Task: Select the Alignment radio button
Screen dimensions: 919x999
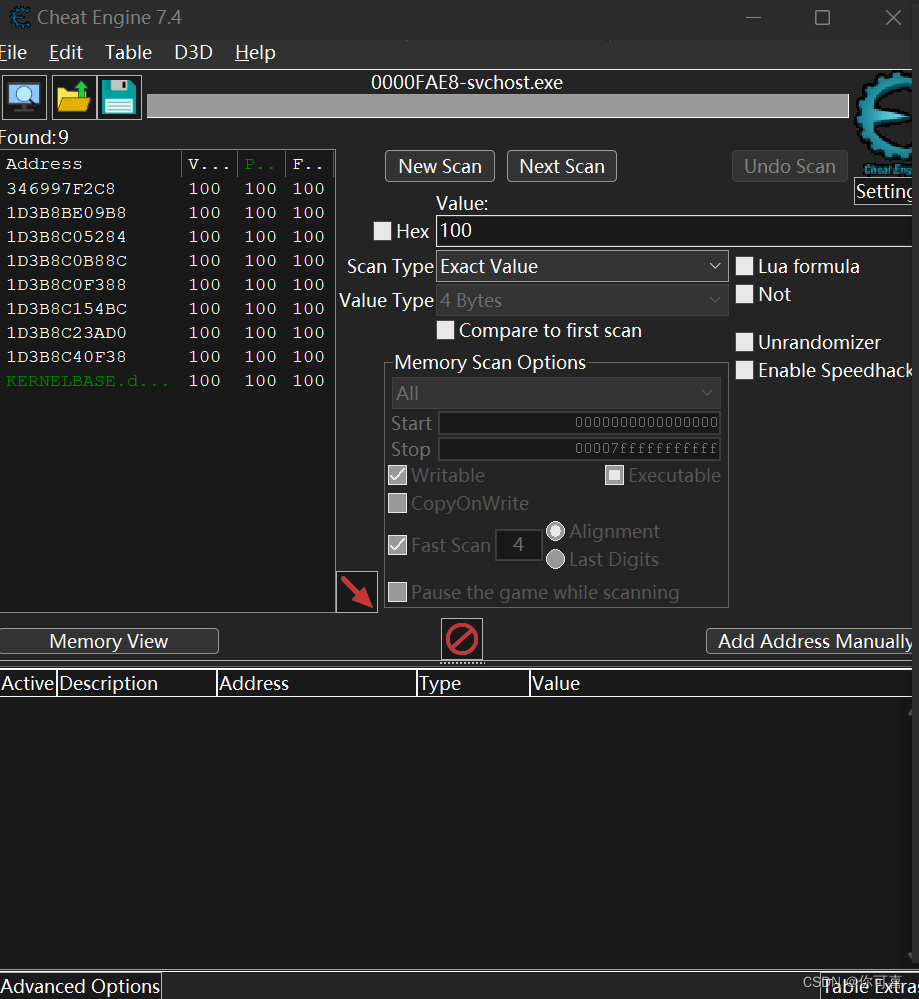Action: (x=556, y=531)
